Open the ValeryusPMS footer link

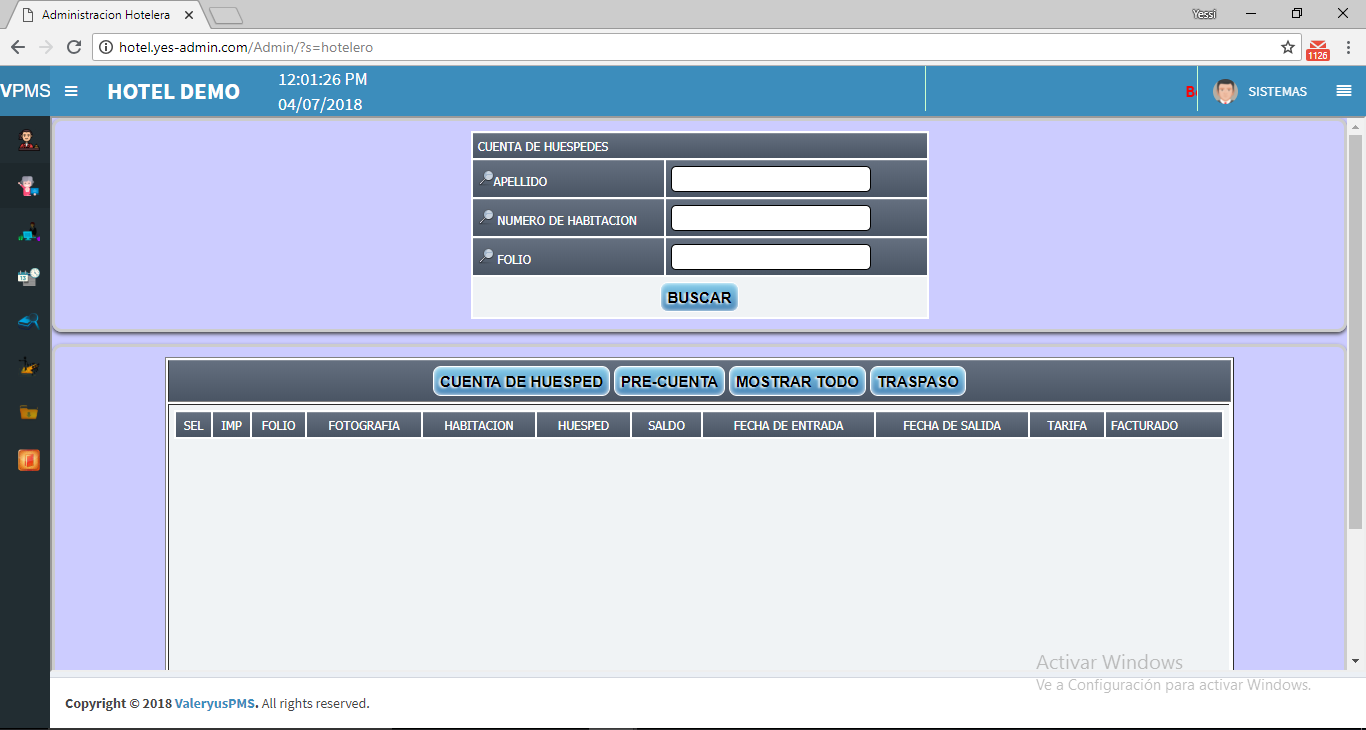click(x=216, y=703)
